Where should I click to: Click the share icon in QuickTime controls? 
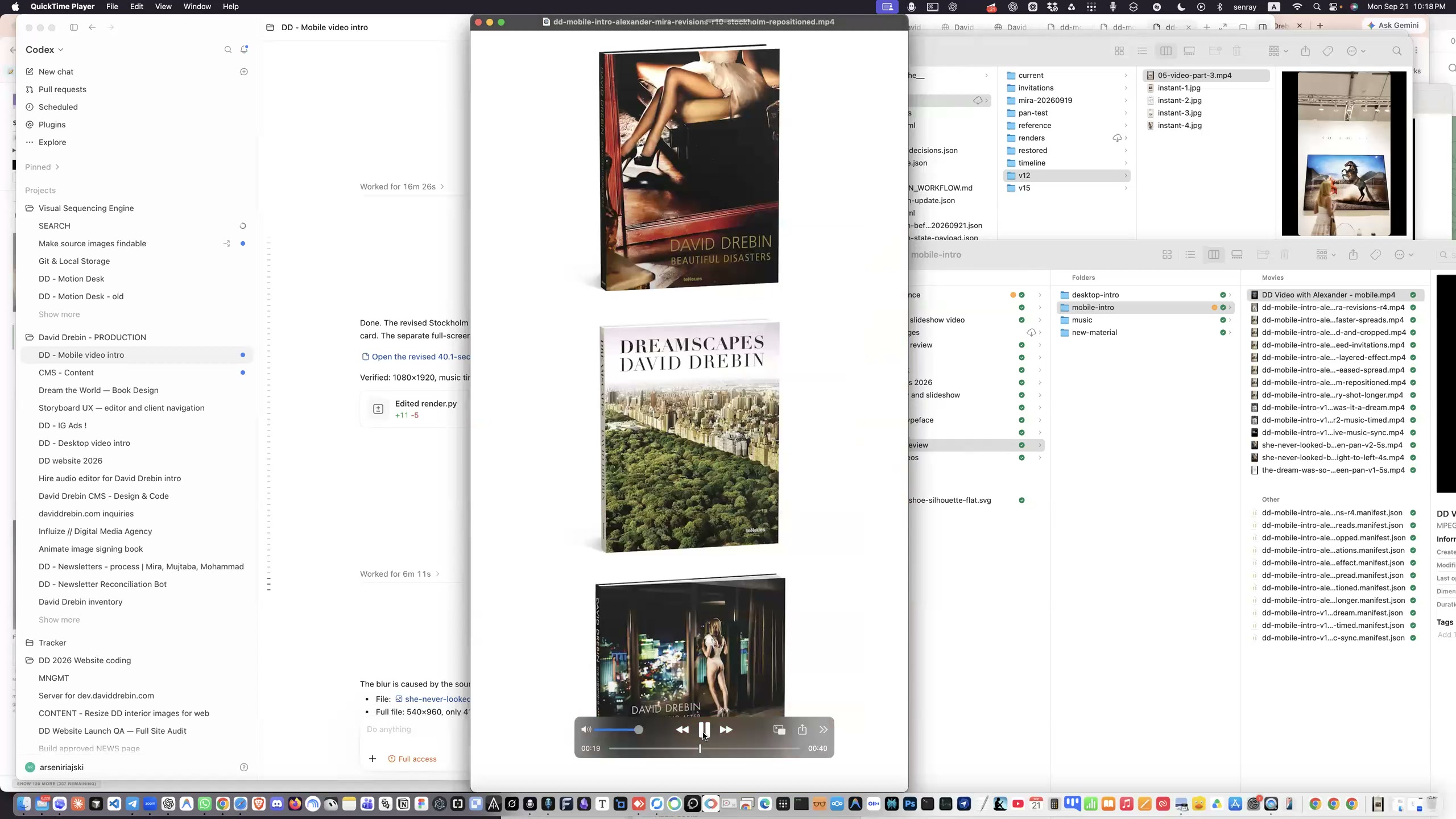point(802,729)
